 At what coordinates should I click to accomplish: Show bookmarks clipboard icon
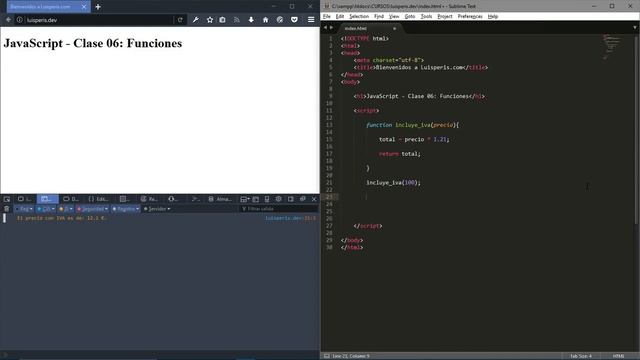pyautogui.click(x=222, y=20)
